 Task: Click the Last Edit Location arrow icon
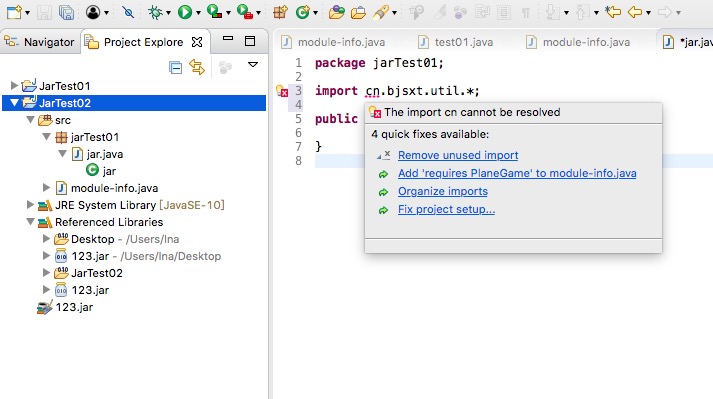(613, 12)
